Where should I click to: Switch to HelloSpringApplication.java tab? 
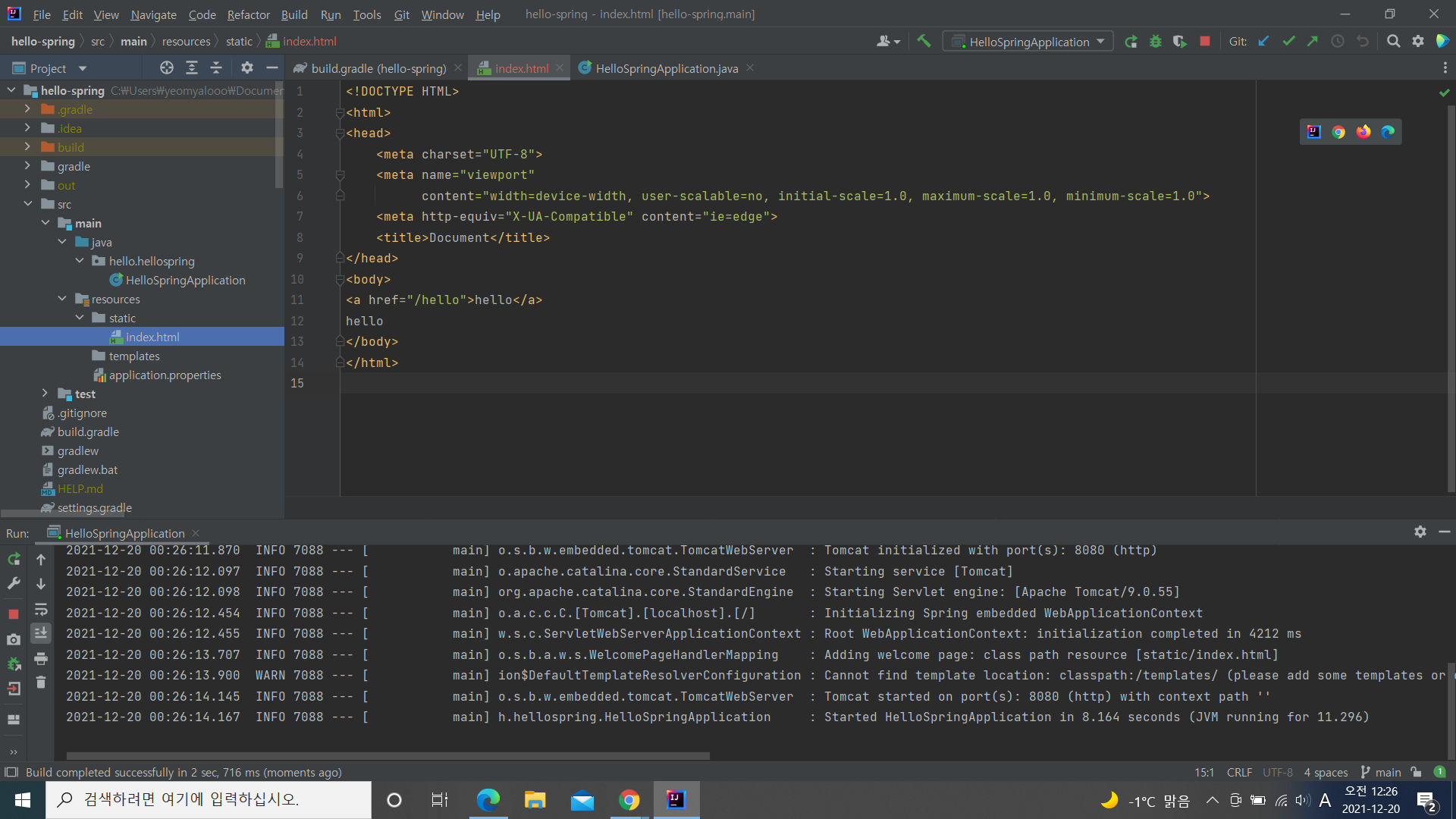[666, 68]
